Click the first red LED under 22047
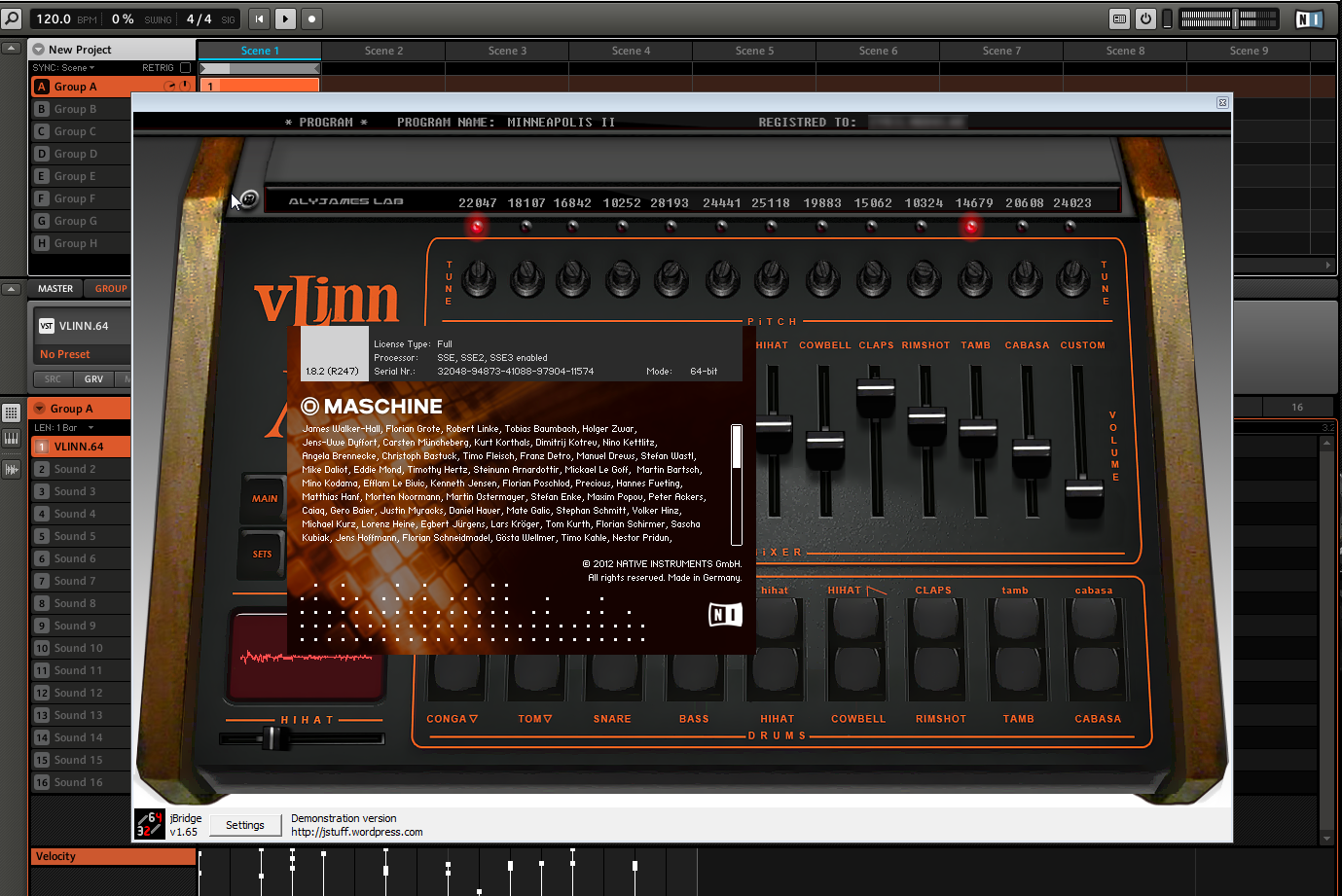 point(478,226)
